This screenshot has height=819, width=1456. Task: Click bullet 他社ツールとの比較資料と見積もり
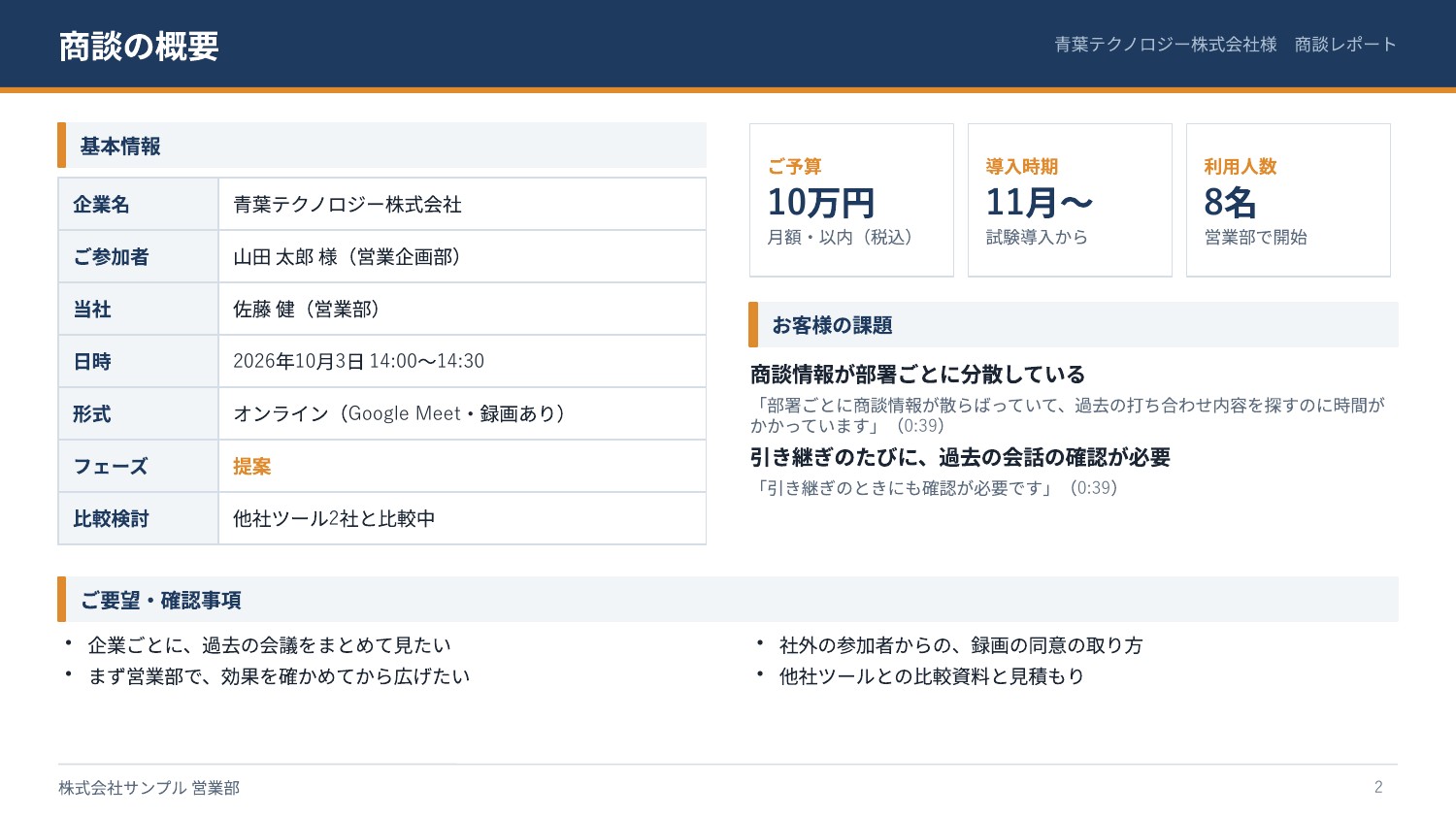(932, 676)
